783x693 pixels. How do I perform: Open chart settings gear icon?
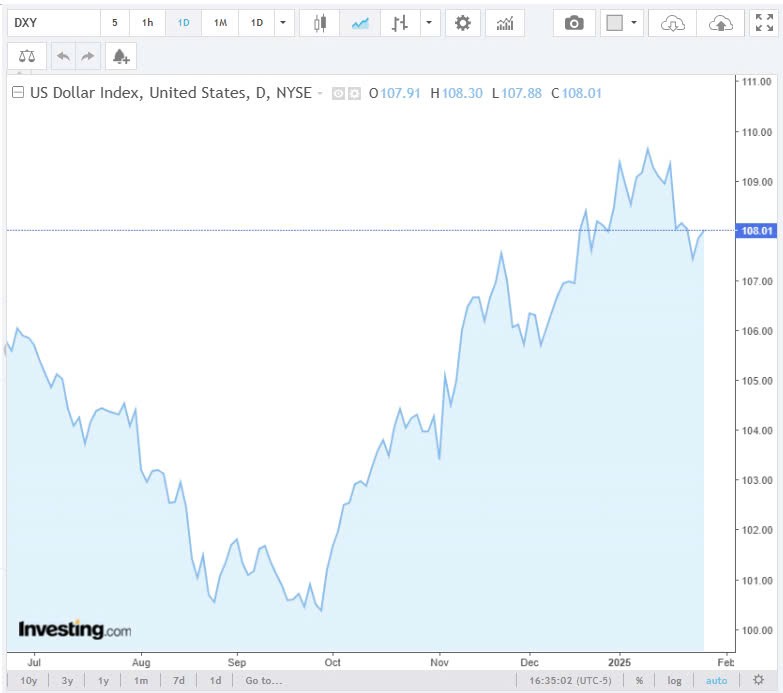463,23
